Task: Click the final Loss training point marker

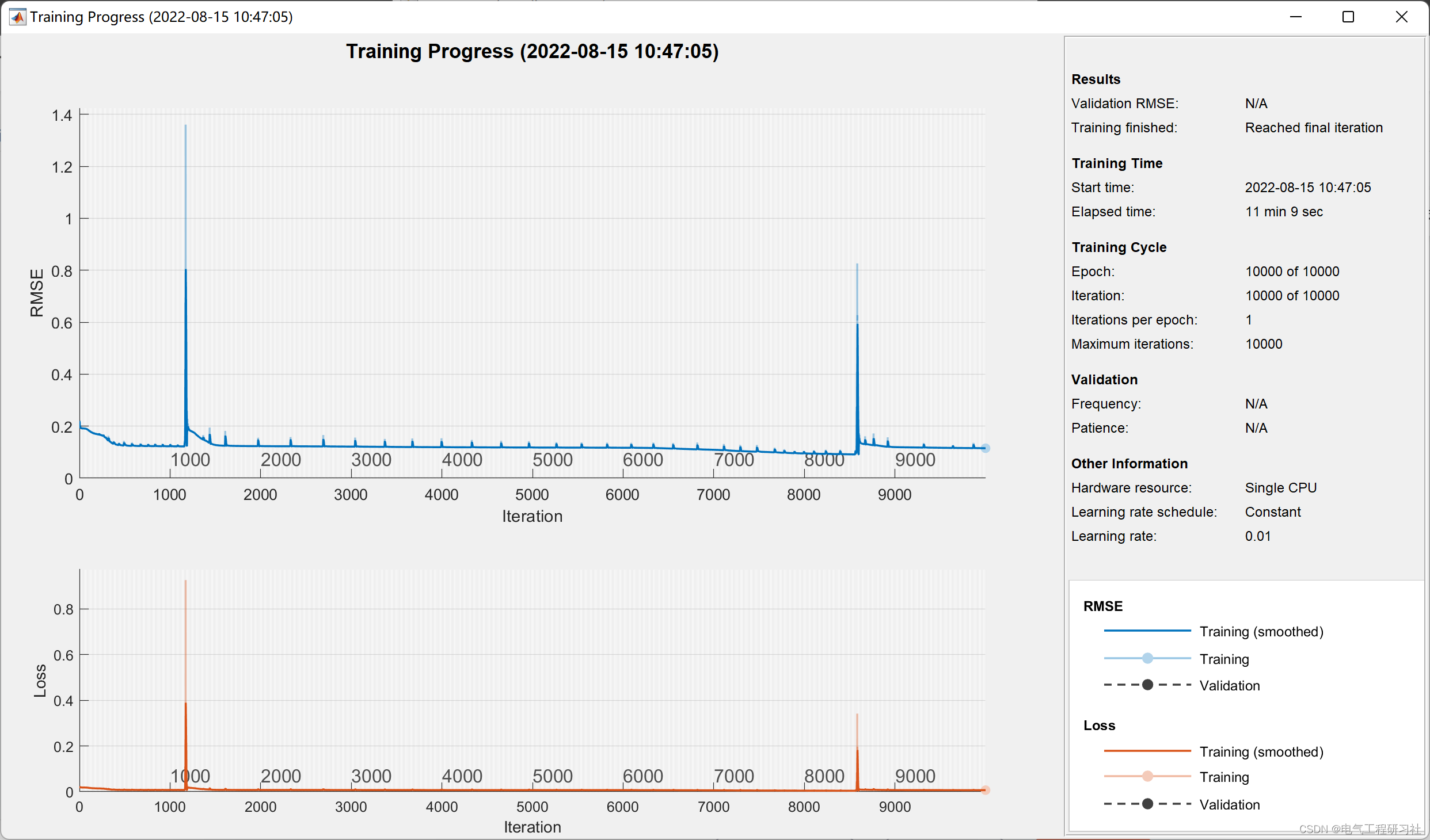Action: pyautogui.click(x=986, y=790)
